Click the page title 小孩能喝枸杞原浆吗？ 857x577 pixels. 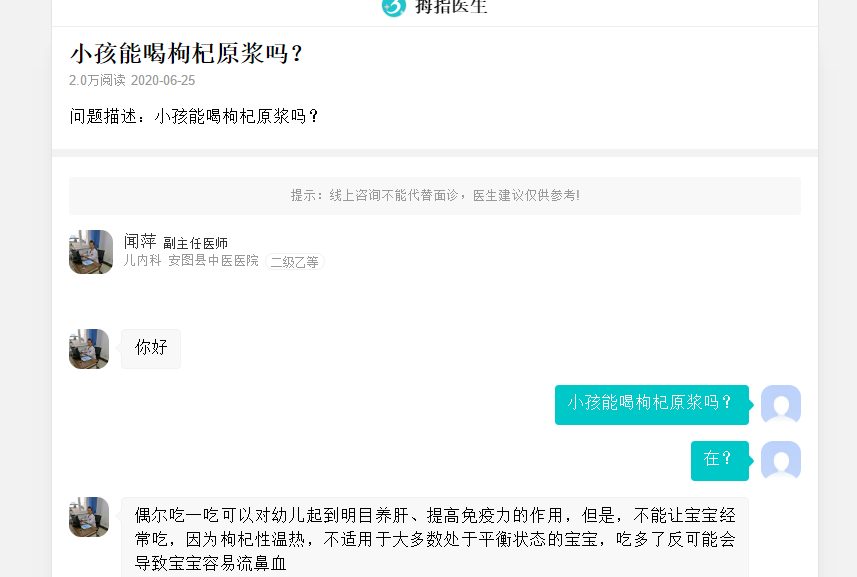tap(186, 54)
